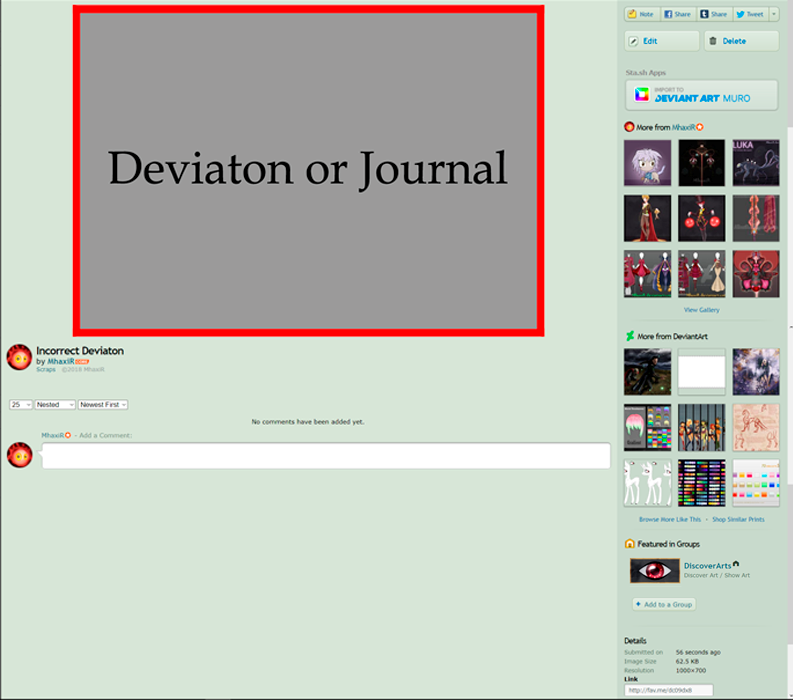
Task: Click the Deviaton or Journal image
Action: tap(309, 171)
